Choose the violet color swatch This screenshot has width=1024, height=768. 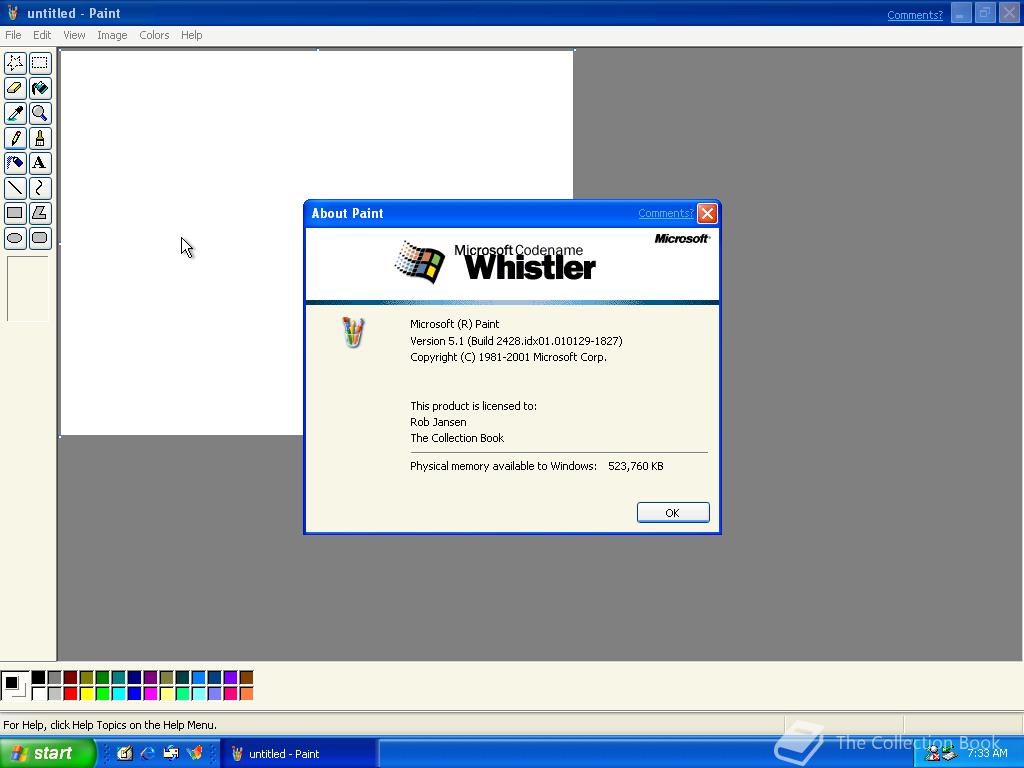pyautogui.click(x=231, y=678)
